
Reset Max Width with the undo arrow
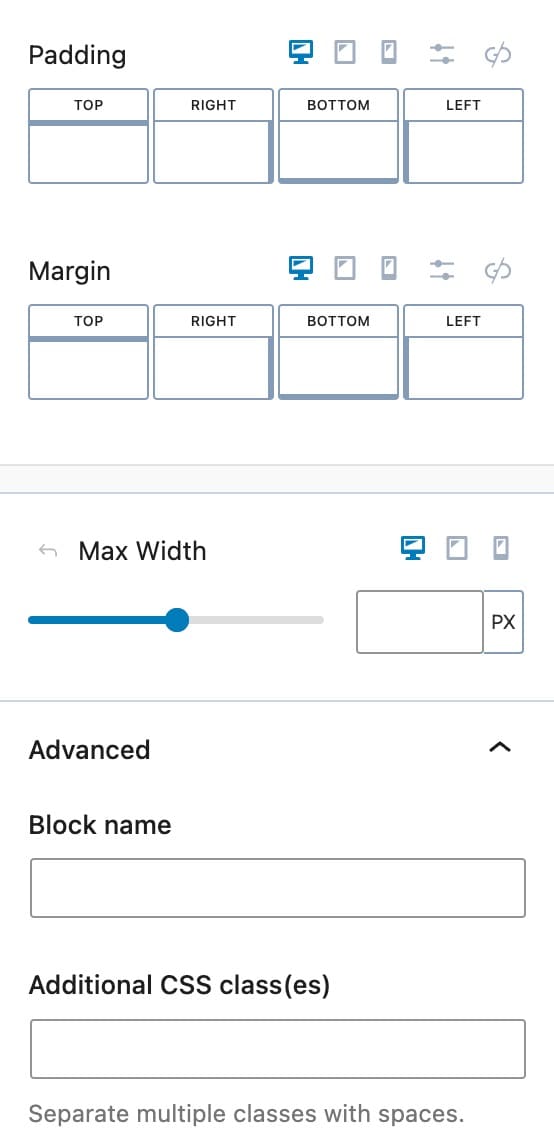[48, 551]
